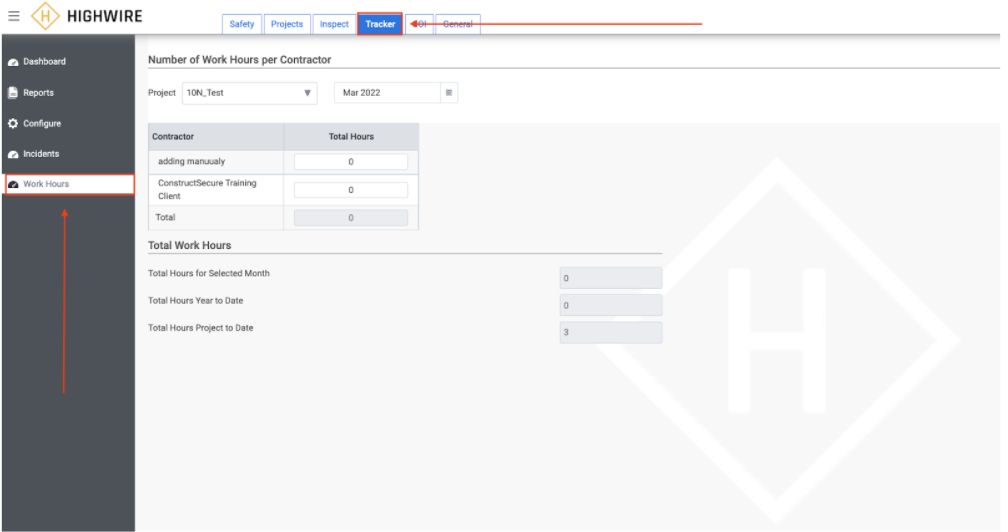Open Reports in the sidebar
1008x532 pixels.
click(x=68, y=93)
